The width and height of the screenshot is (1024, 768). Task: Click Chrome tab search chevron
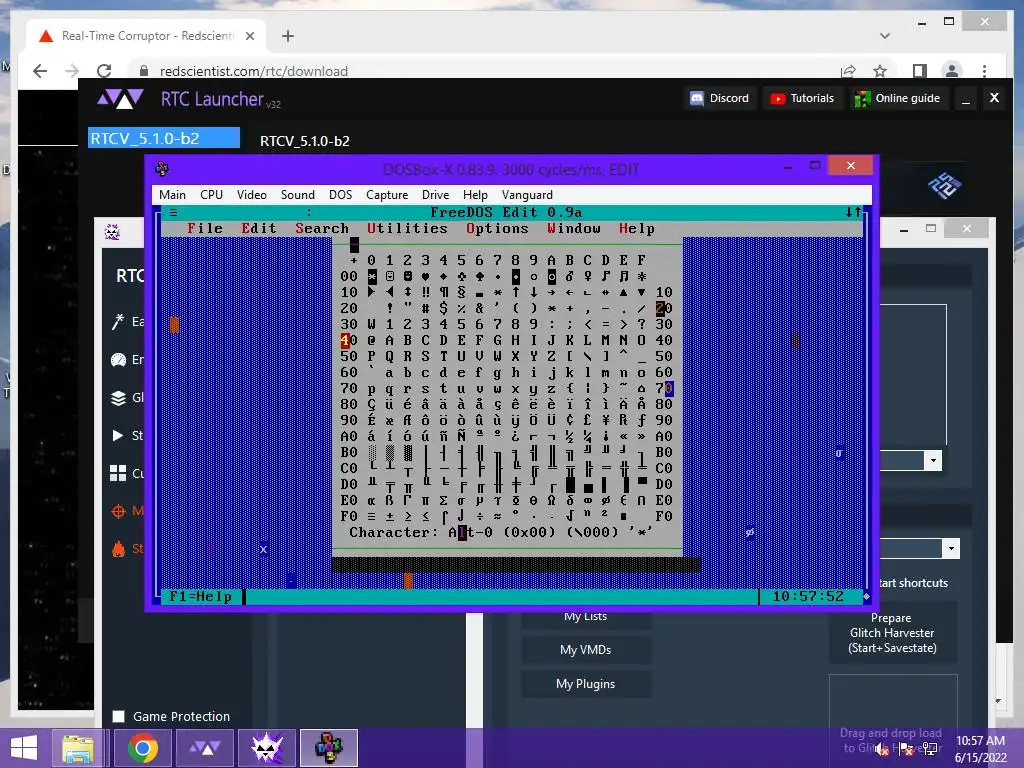point(885,36)
